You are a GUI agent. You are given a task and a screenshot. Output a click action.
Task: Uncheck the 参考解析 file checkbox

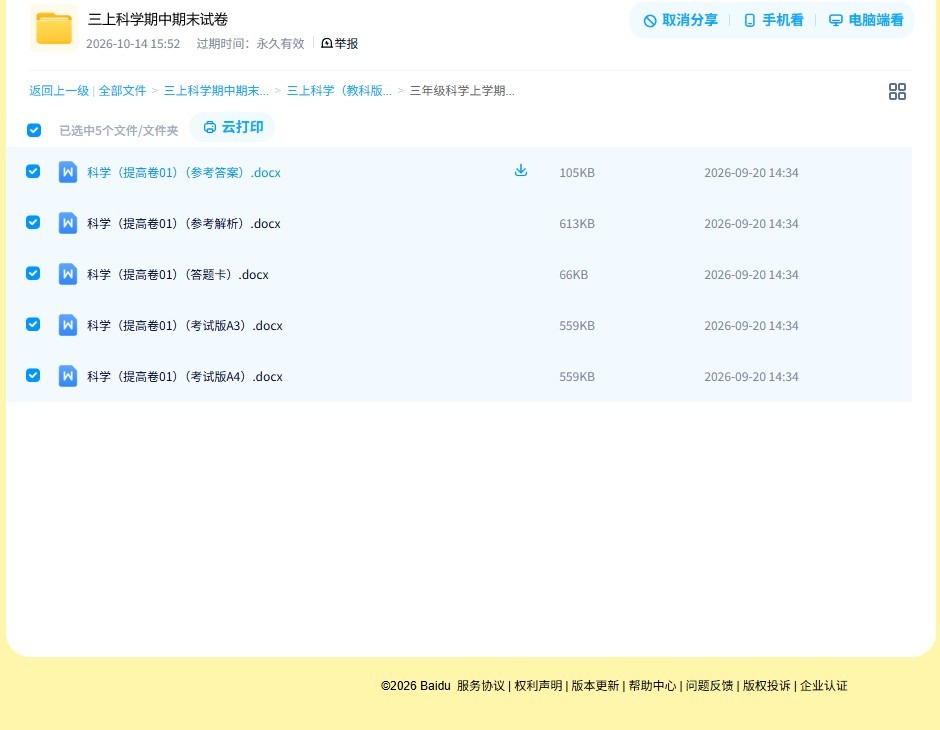pyautogui.click(x=33, y=222)
